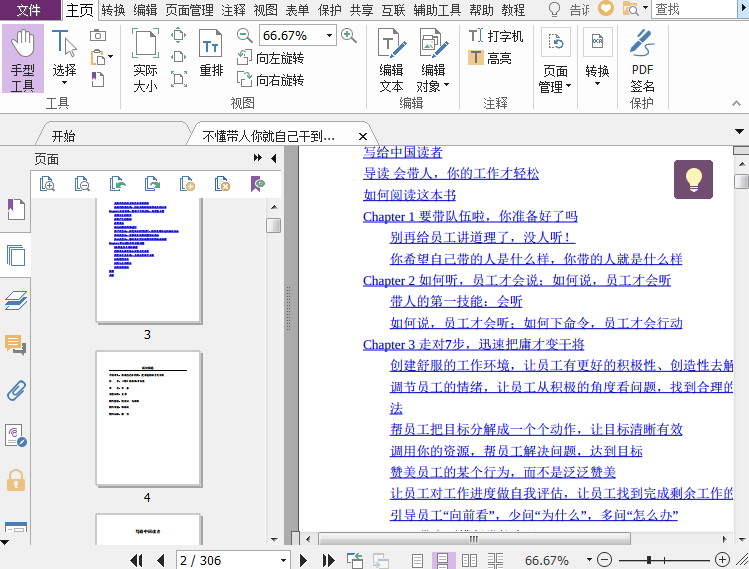Viewport: 749px width, 569px height.
Task: Open the Layers panel in left sidebar
Action: pos(16,301)
